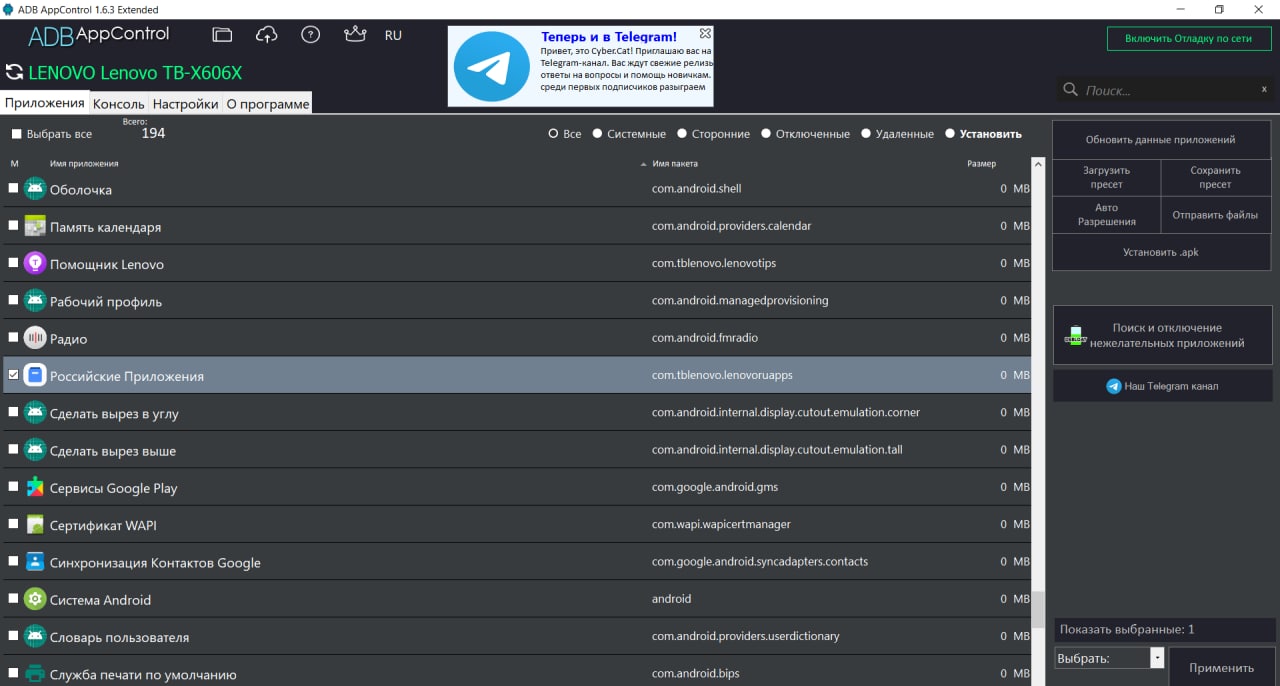This screenshot has width=1280, height=686.
Task: Check the Радио row checkbox
Action: 13,337
